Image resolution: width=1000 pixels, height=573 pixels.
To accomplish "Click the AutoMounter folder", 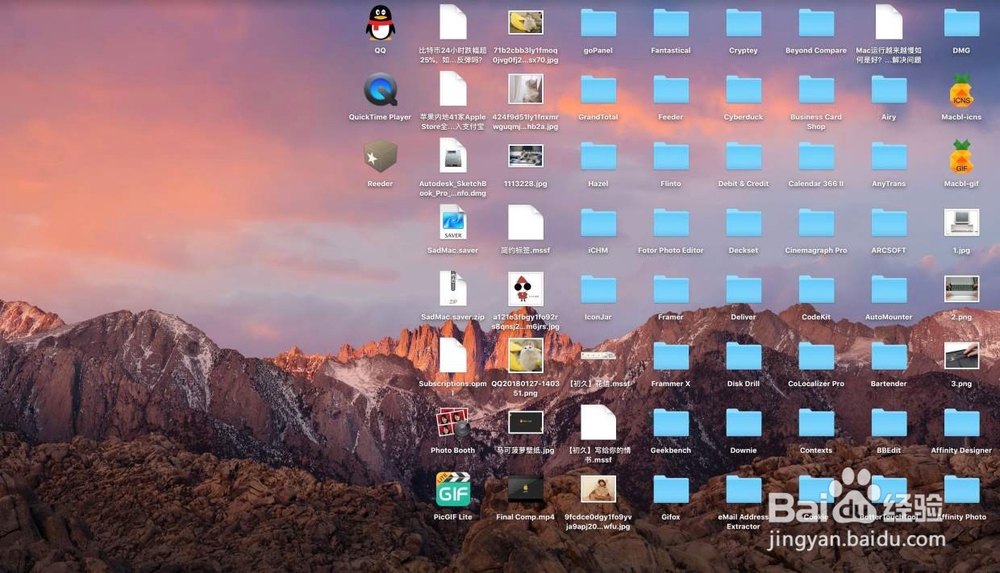I will click(x=888, y=290).
